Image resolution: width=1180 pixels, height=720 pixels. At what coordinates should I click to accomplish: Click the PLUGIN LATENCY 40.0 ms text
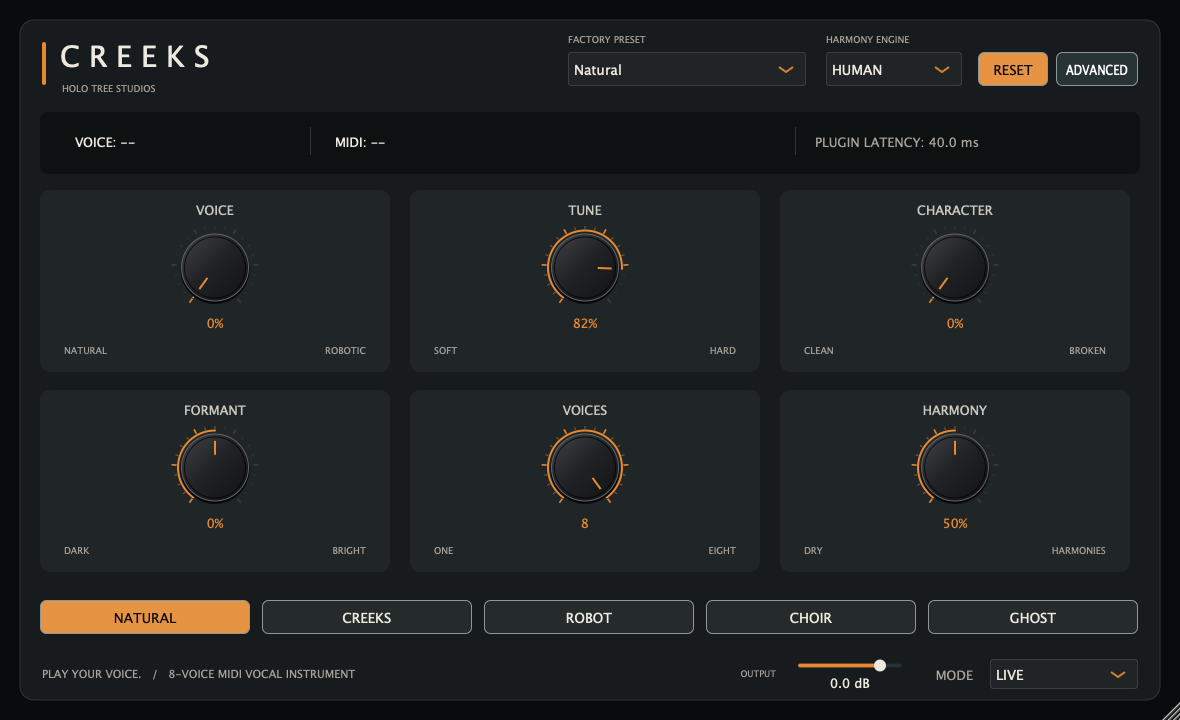pyautogui.click(x=896, y=142)
